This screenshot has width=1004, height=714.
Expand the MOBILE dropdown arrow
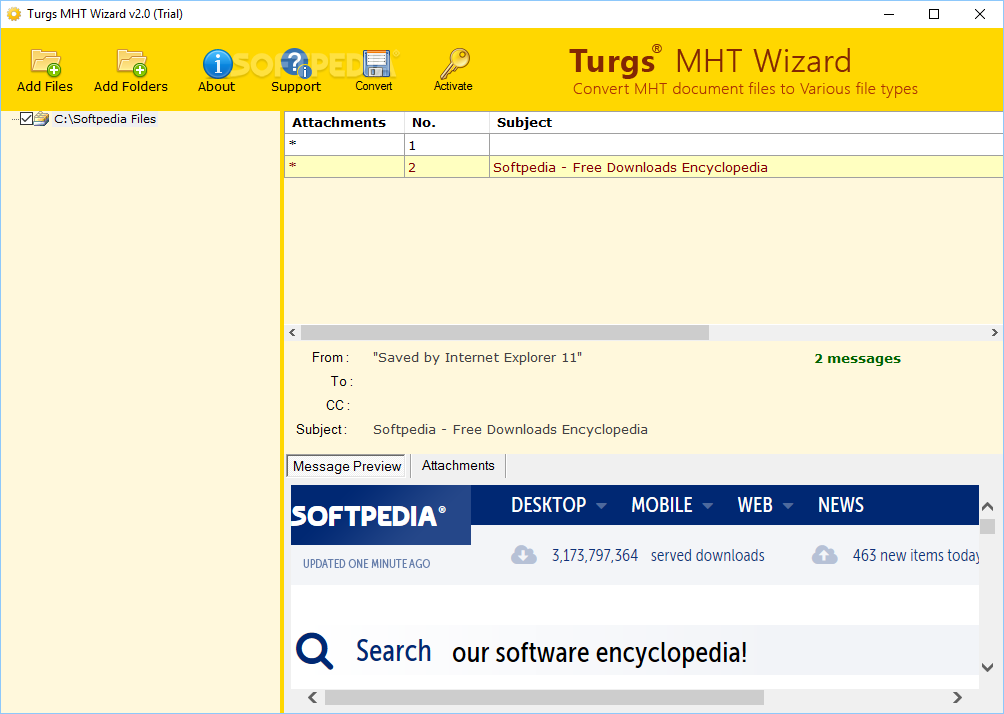708,505
